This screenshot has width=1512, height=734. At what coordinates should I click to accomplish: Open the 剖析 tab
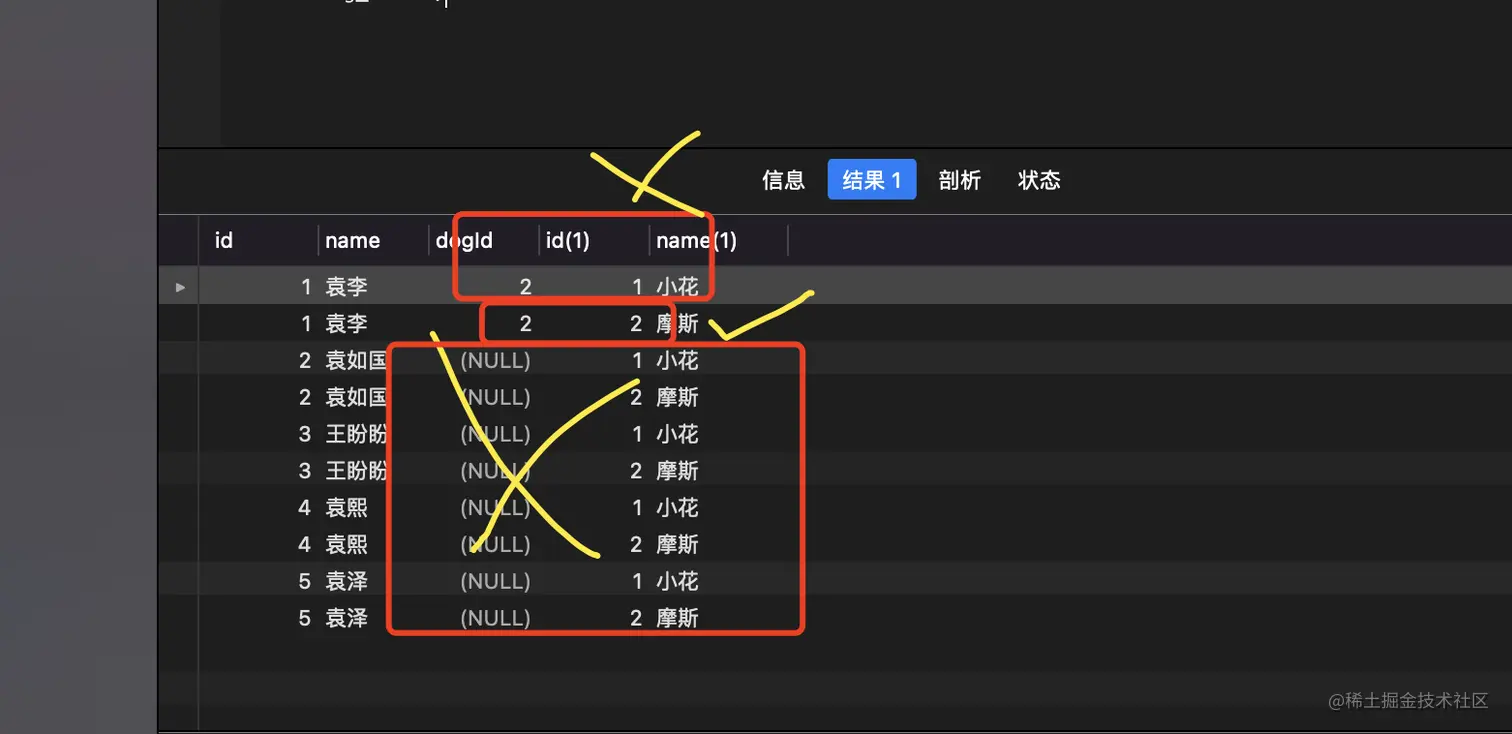click(960, 180)
